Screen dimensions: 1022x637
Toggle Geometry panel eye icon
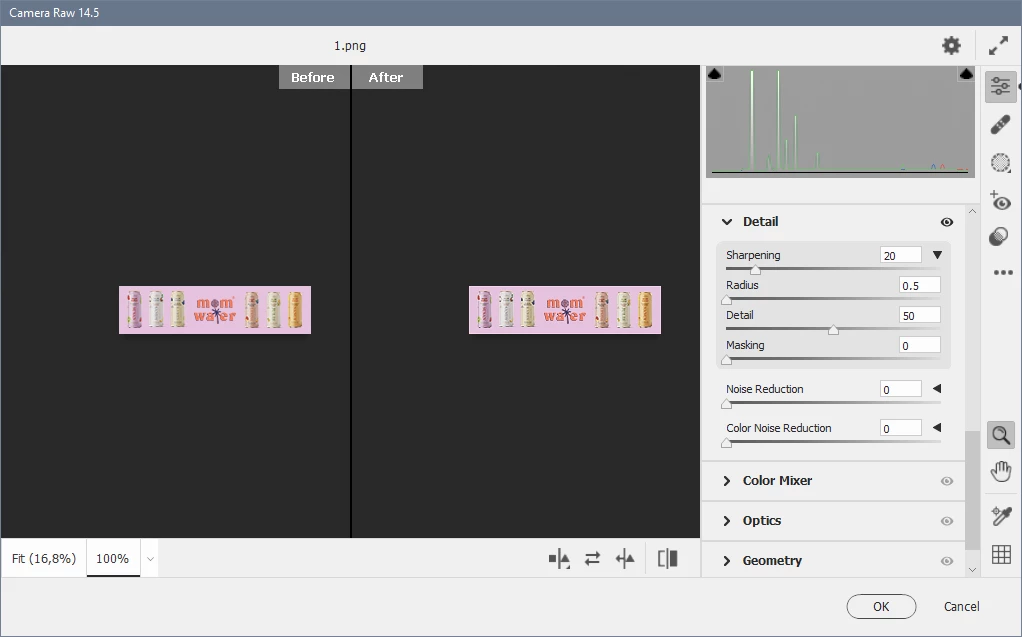947,561
